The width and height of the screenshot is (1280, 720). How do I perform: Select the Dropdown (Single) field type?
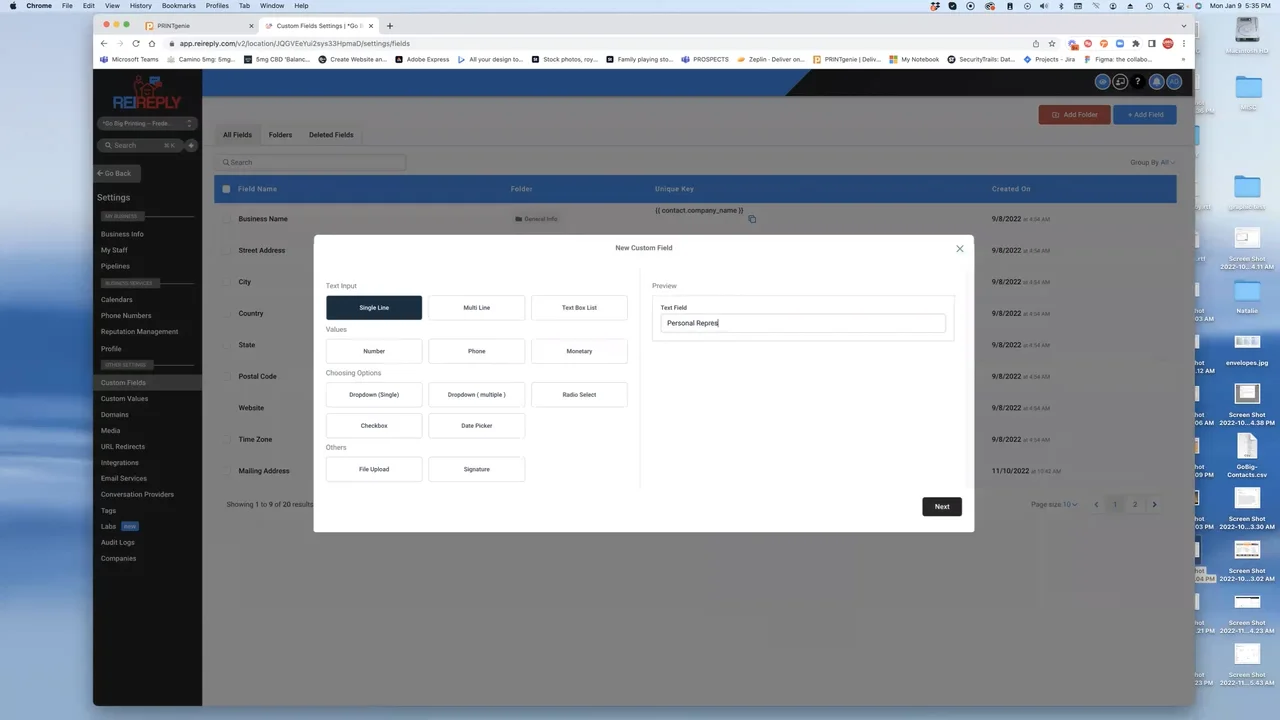374,395
